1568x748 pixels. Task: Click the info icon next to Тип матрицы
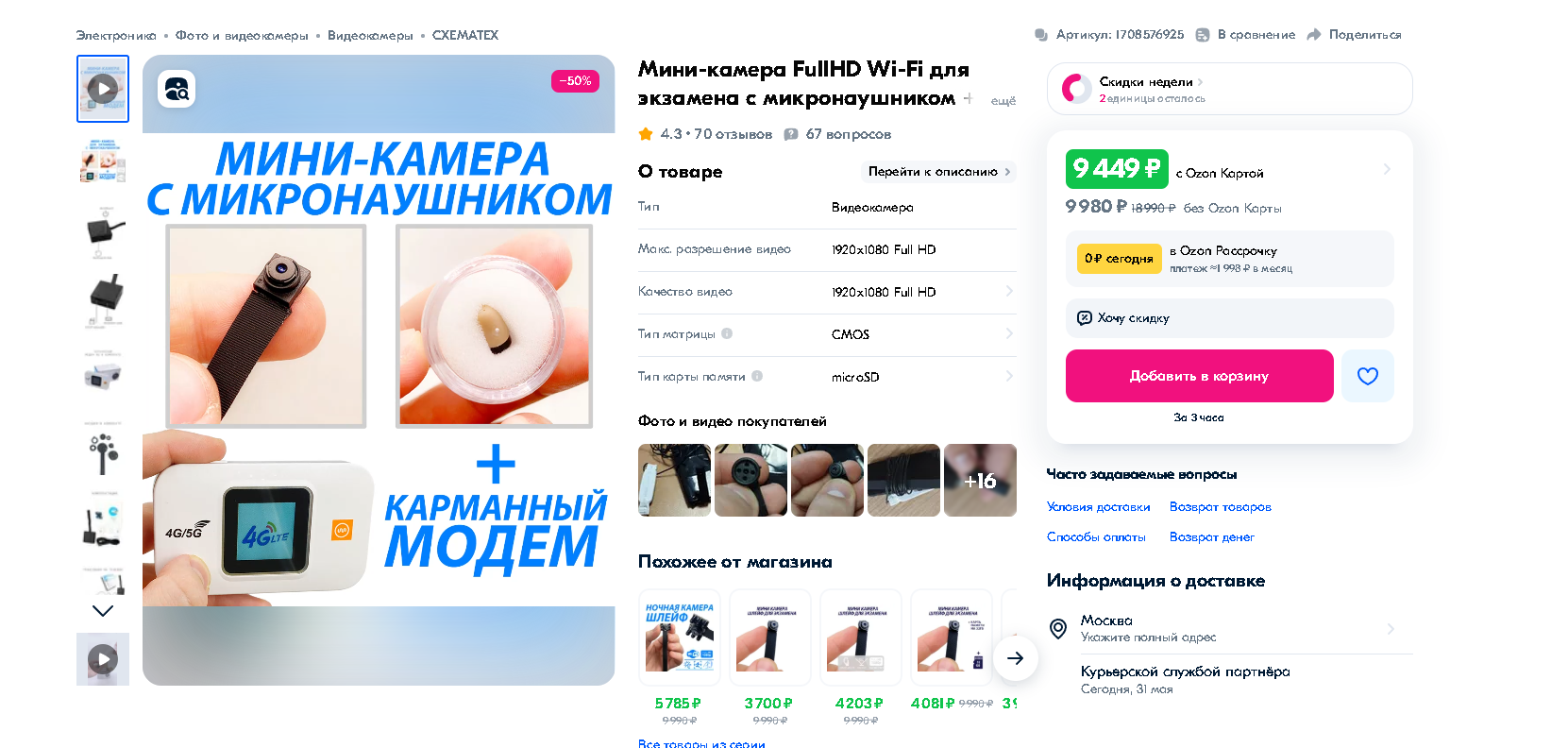(727, 333)
